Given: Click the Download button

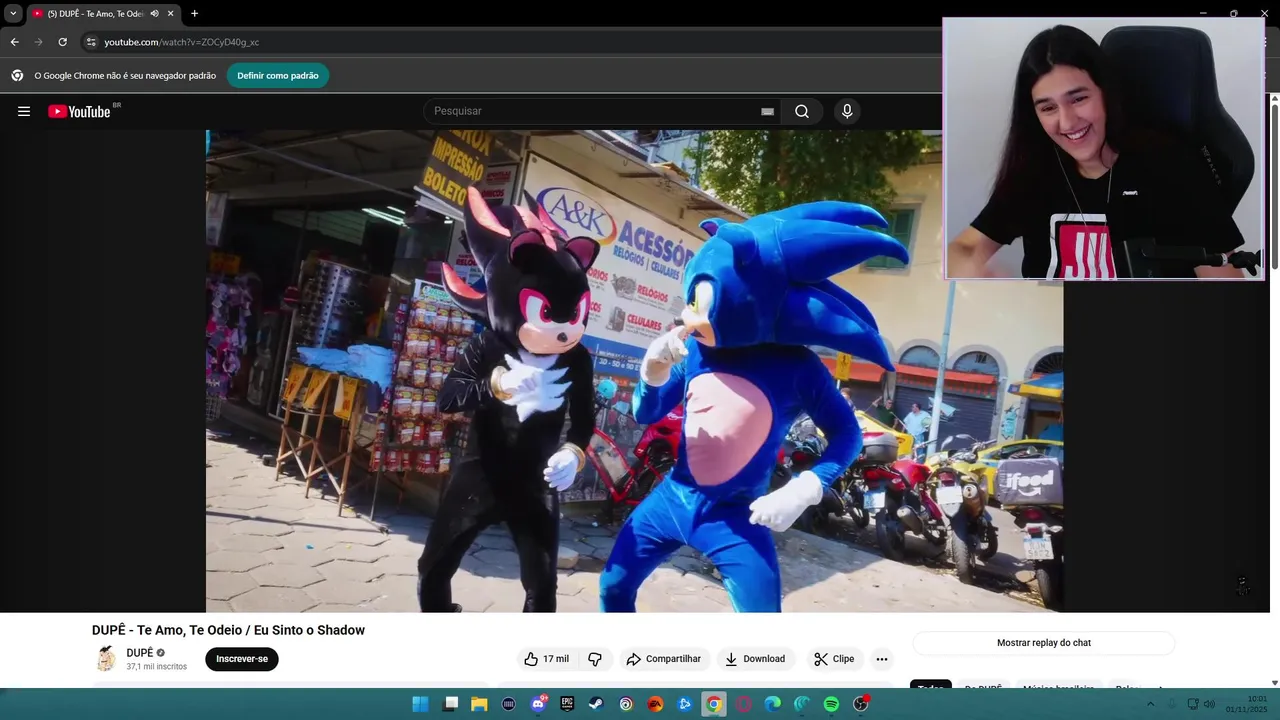Looking at the screenshot, I should pos(755,659).
